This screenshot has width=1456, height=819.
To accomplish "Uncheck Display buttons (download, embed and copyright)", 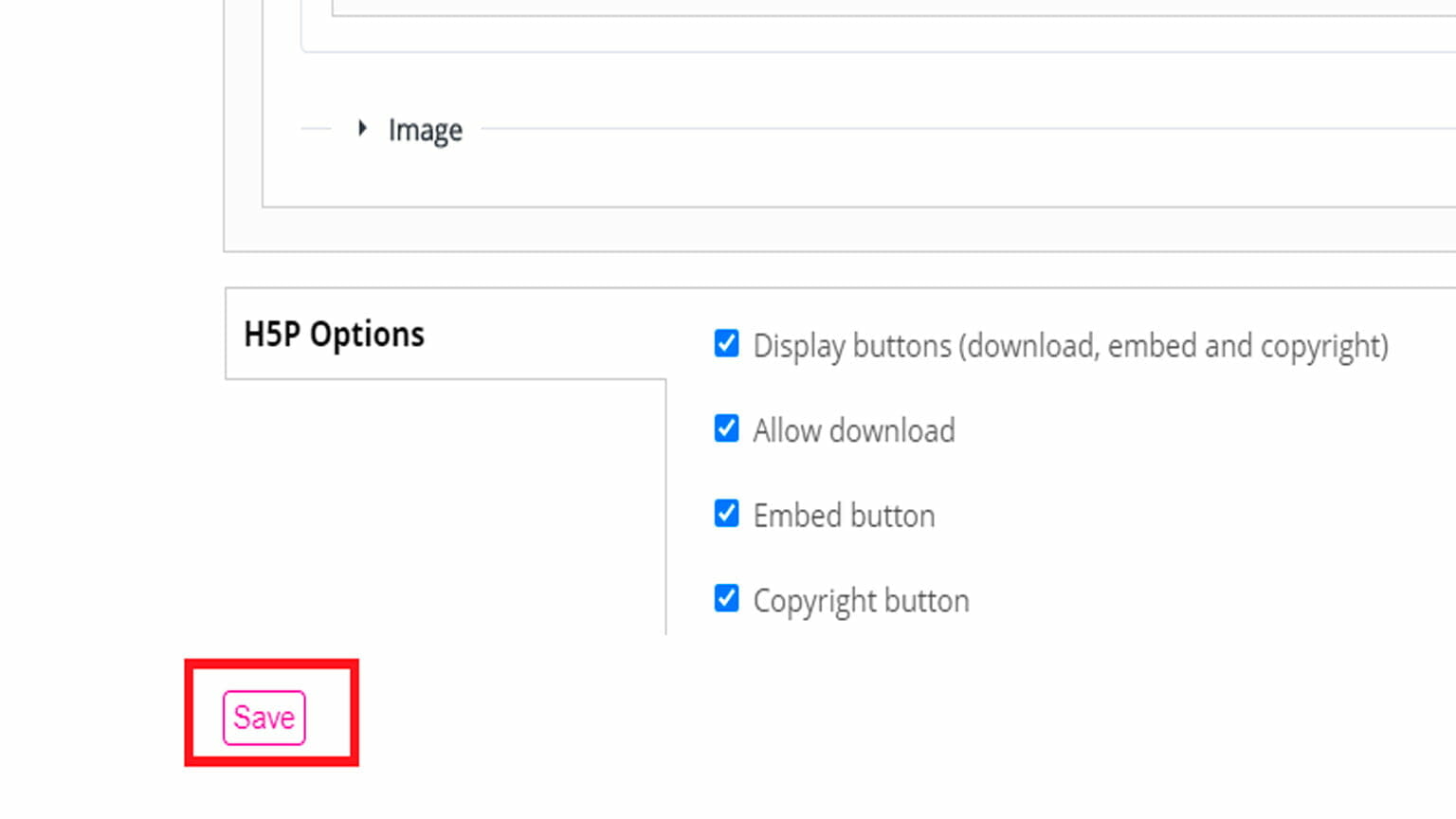I will tap(727, 343).
